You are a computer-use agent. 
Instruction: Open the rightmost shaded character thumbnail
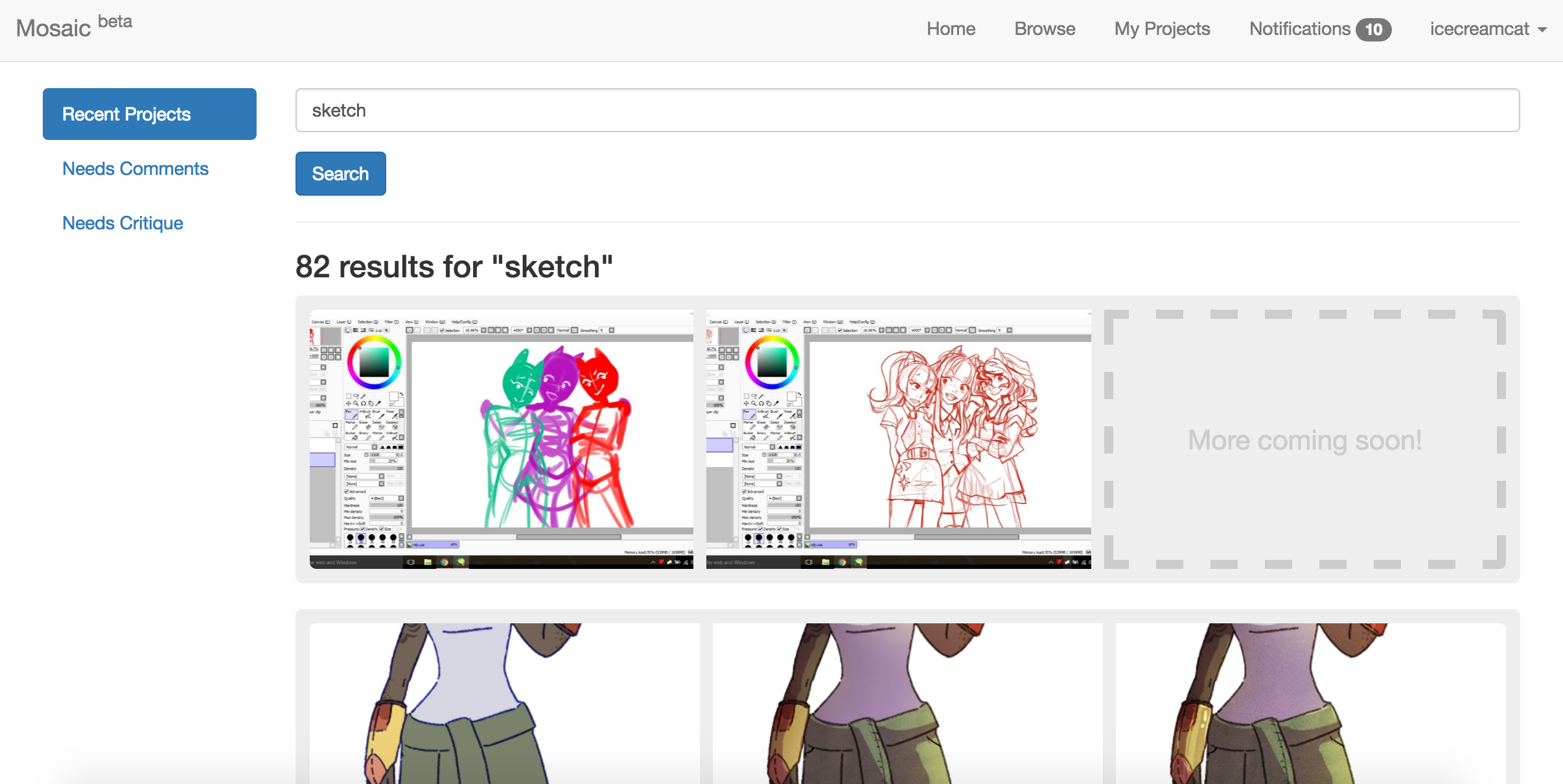1310,703
